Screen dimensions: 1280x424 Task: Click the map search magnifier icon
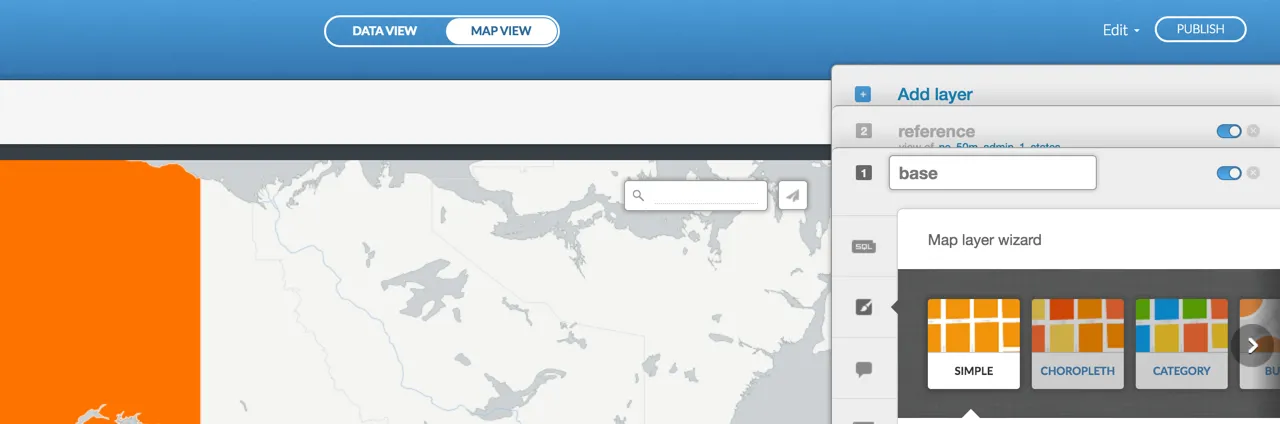(638, 196)
